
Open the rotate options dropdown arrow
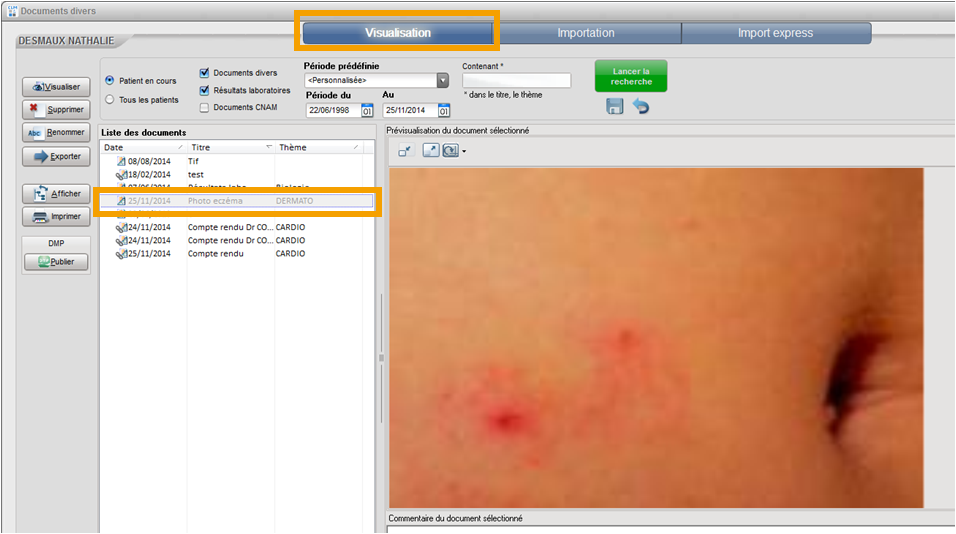pyautogui.click(x=464, y=151)
